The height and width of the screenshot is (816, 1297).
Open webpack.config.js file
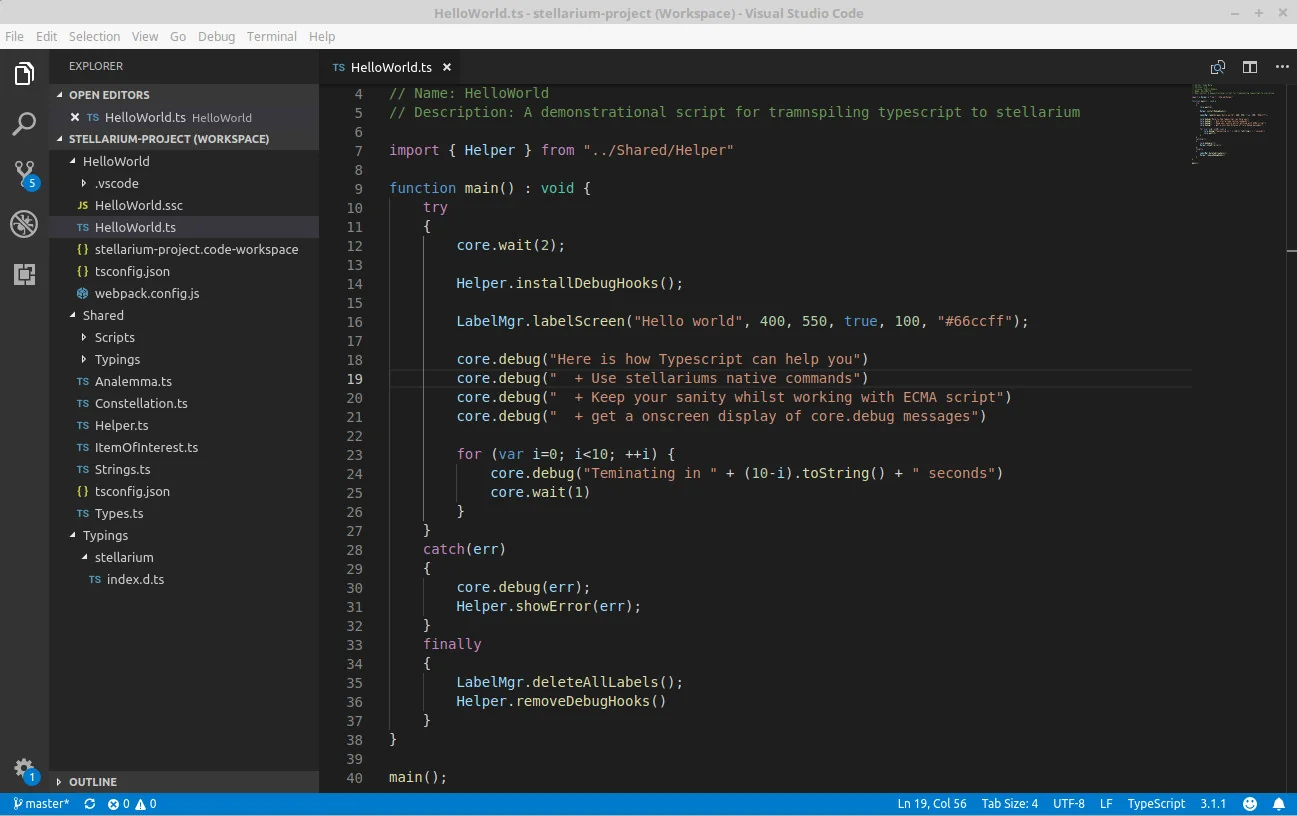184,293
